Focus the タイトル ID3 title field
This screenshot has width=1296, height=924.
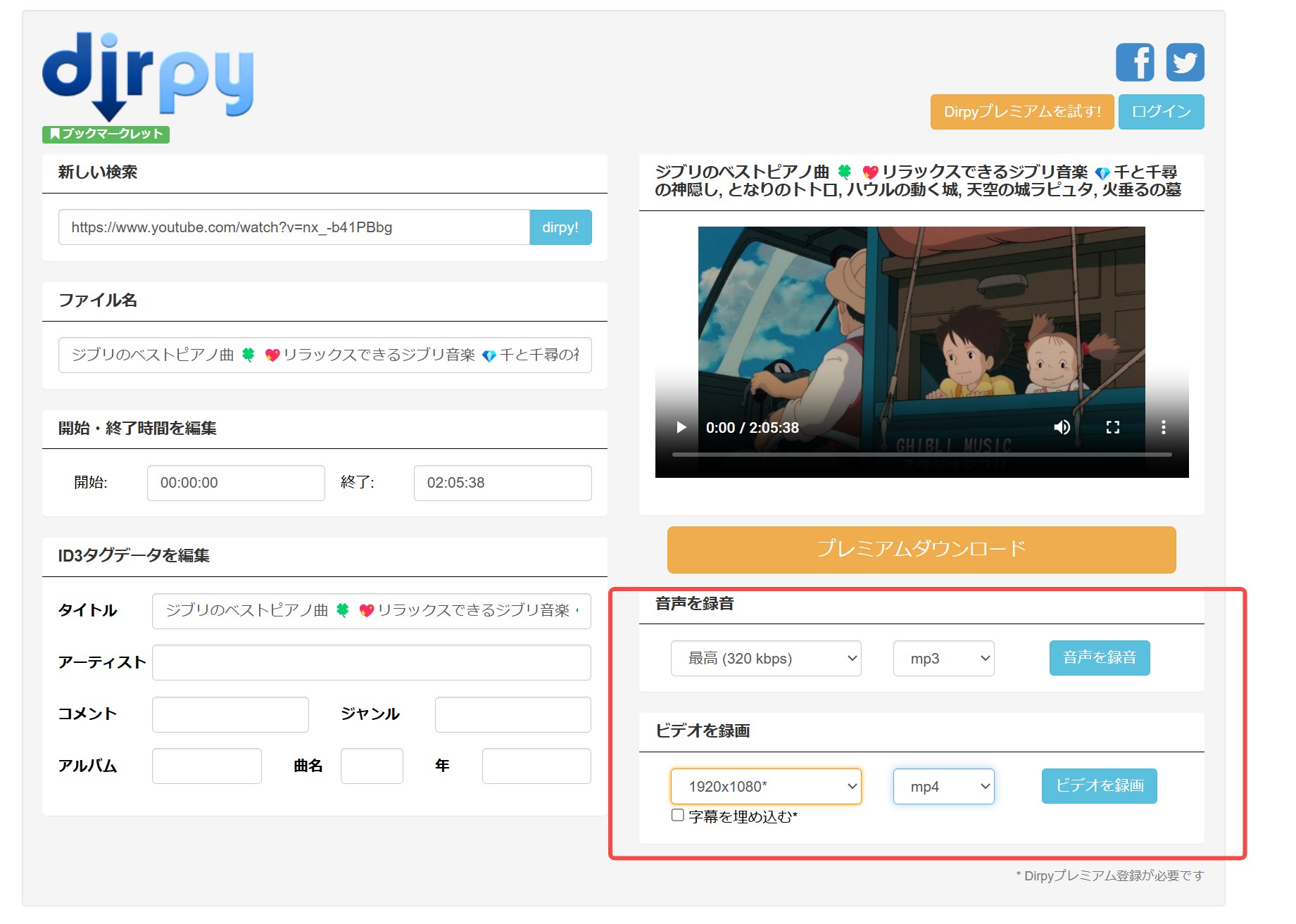(x=372, y=611)
